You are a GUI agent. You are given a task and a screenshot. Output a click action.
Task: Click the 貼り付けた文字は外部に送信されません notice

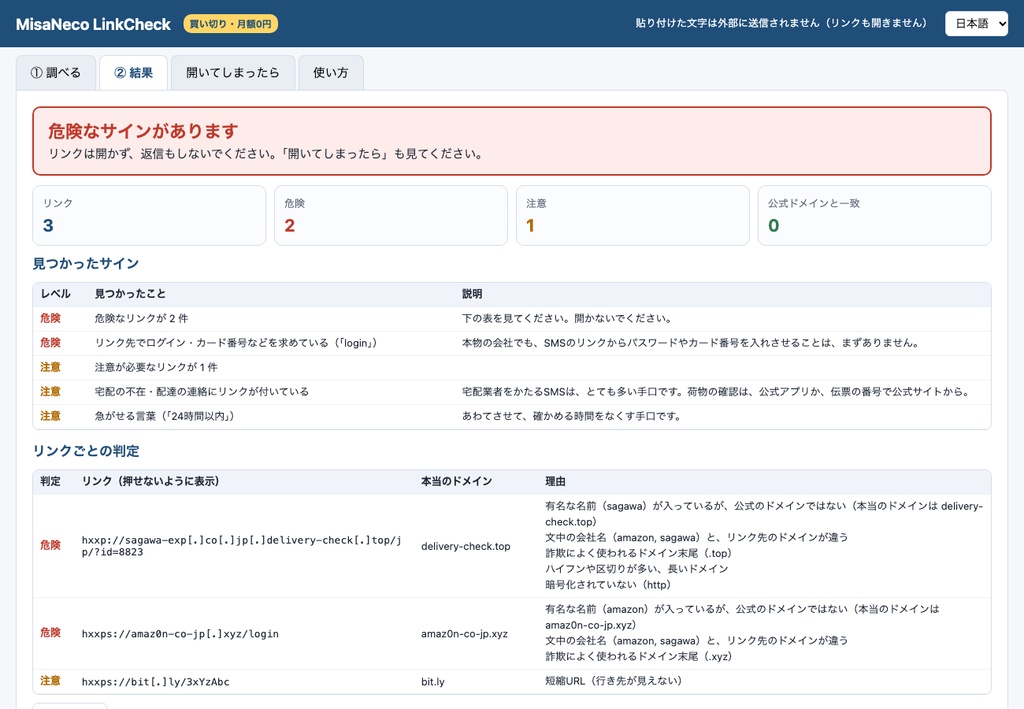[x=781, y=23]
